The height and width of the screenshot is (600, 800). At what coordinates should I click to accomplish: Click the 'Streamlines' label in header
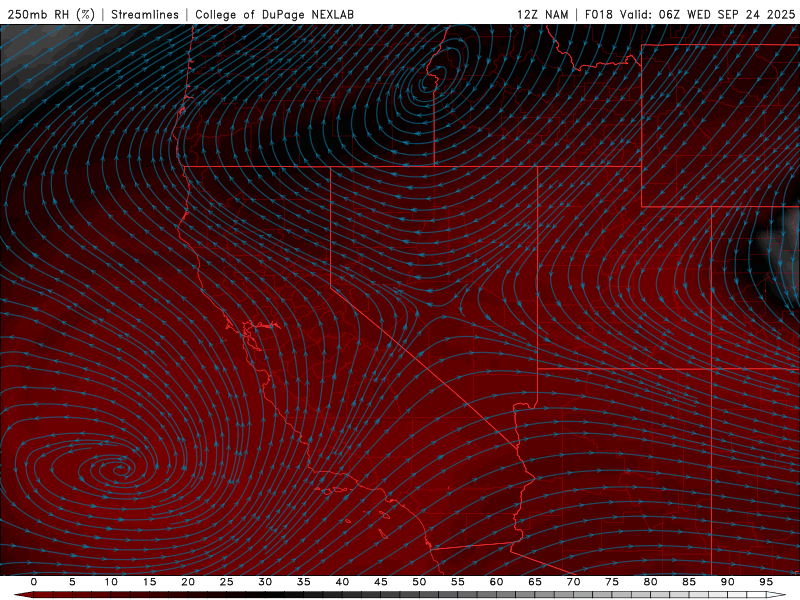pos(145,14)
